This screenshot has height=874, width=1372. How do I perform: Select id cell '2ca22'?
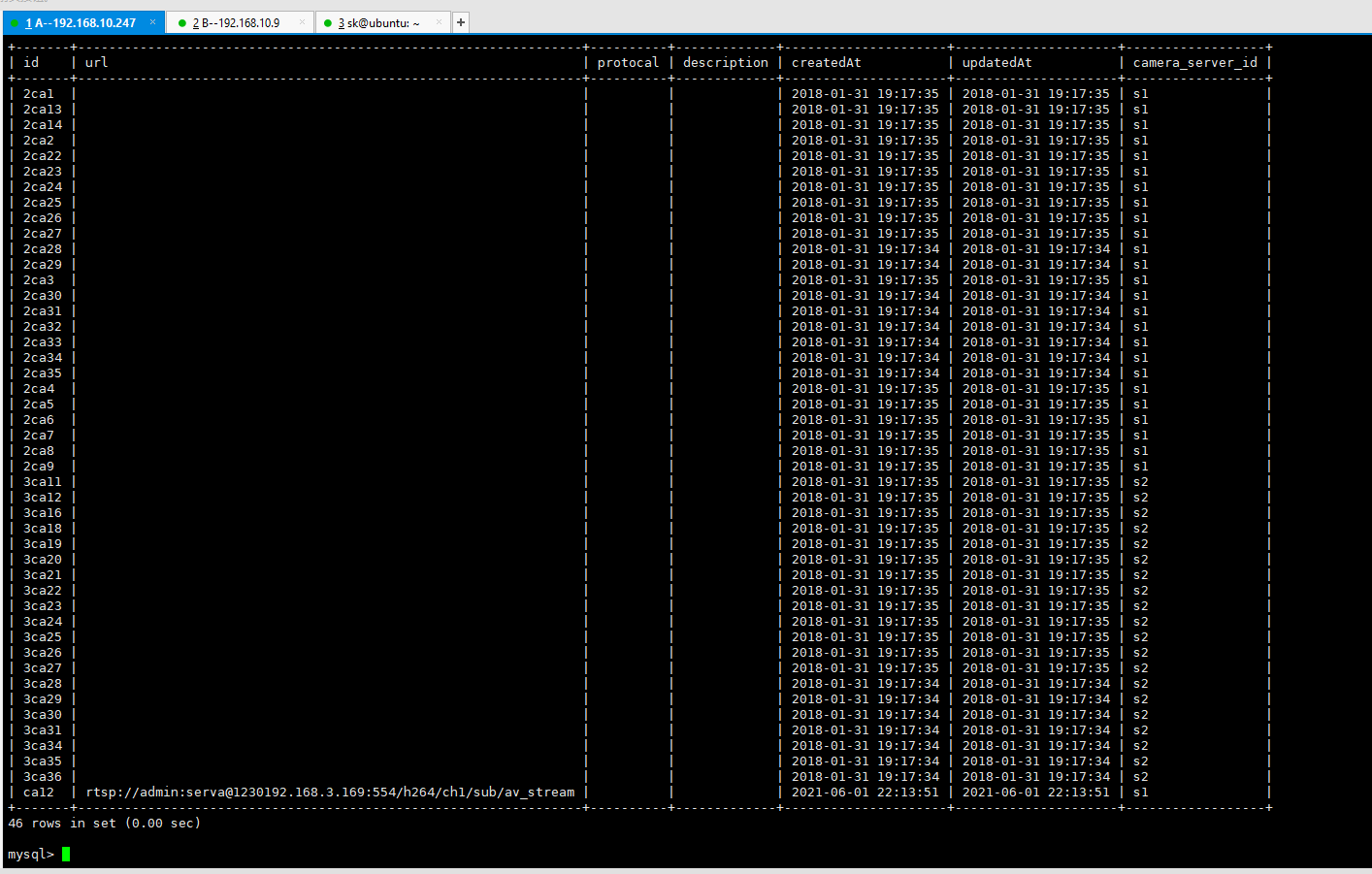43,155
